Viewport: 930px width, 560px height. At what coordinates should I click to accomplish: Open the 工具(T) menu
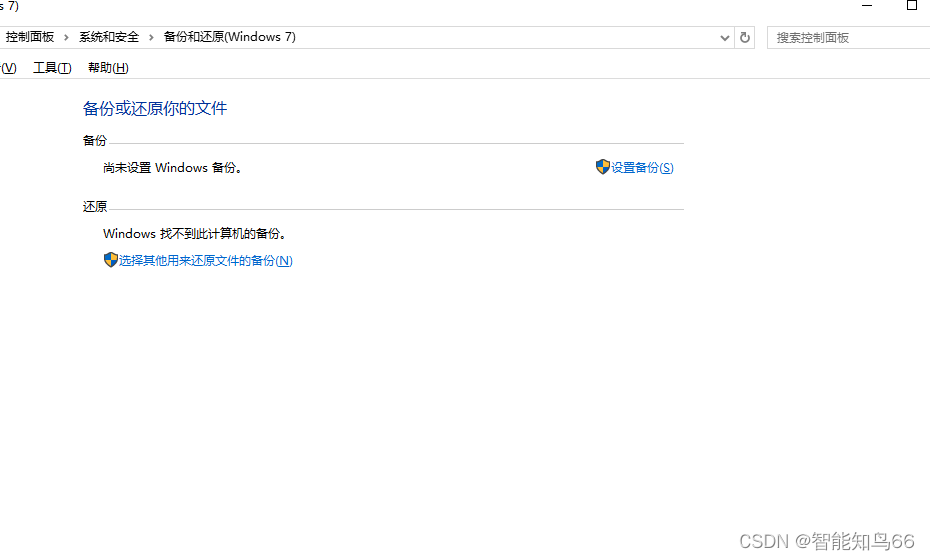(x=52, y=68)
